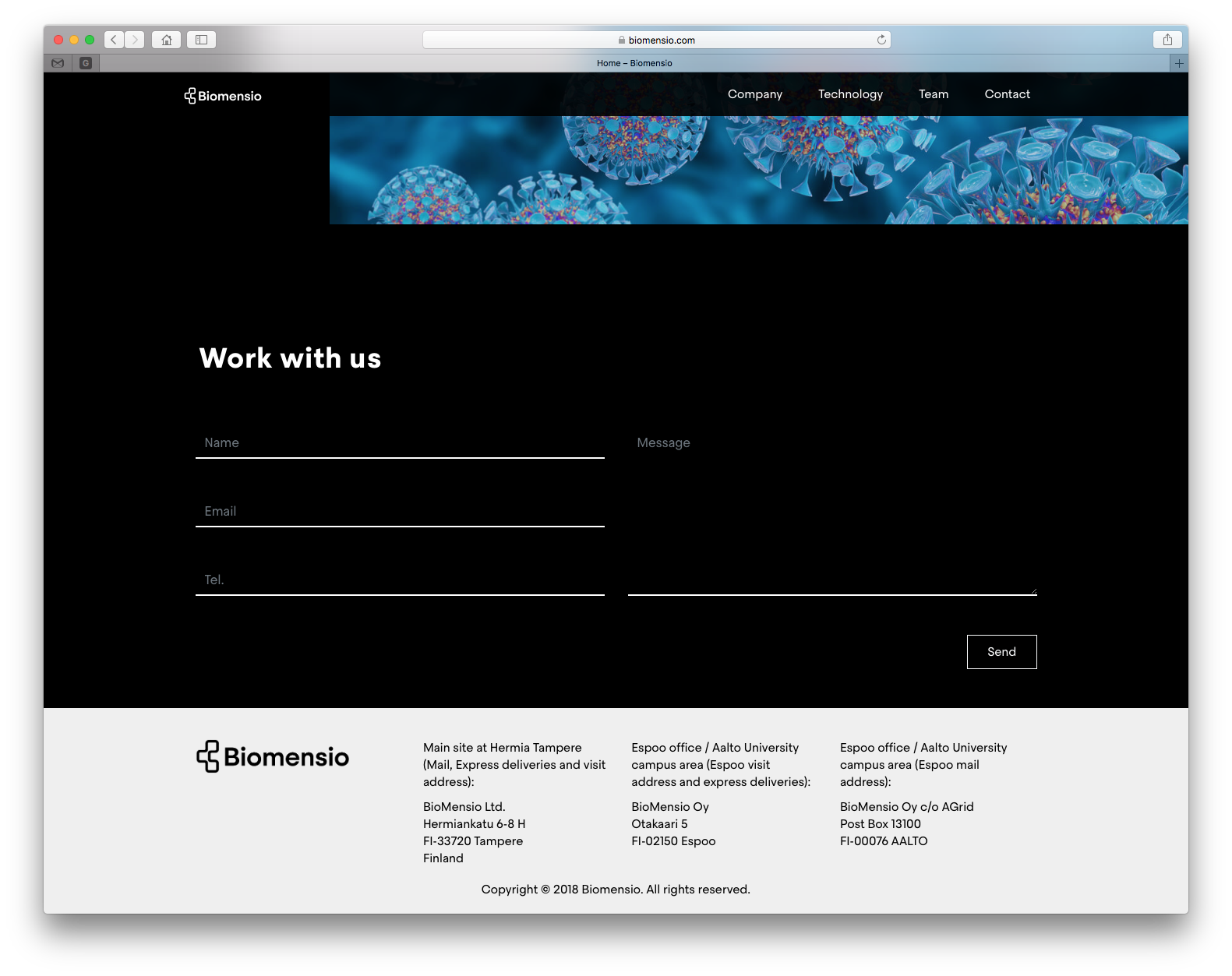
Task: Navigate to the Team section
Action: point(933,94)
